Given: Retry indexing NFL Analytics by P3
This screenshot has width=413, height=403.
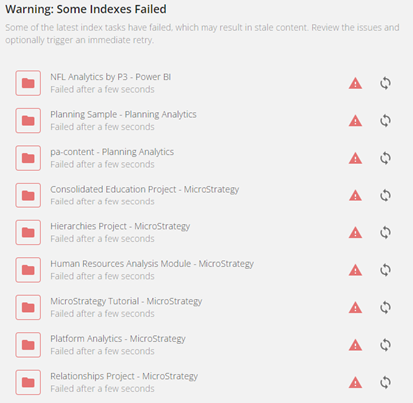Looking at the screenshot, I should click(385, 83).
